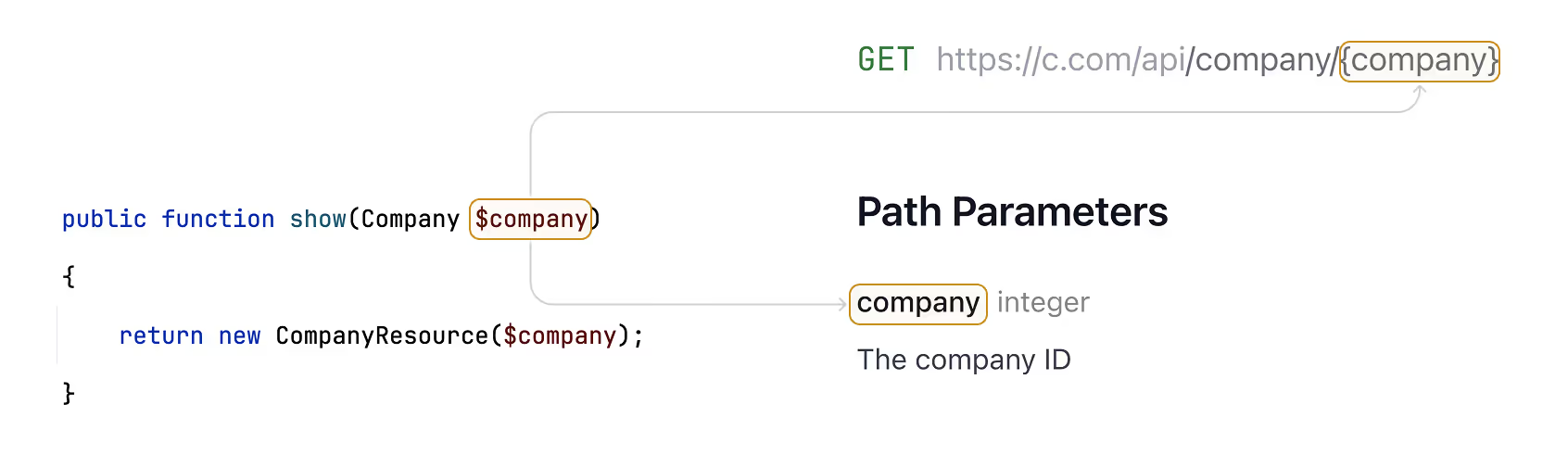Image resolution: width=1568 pixels, height=455 pixels.
Task: Click the function keyword in code
Action: [218, 220]
